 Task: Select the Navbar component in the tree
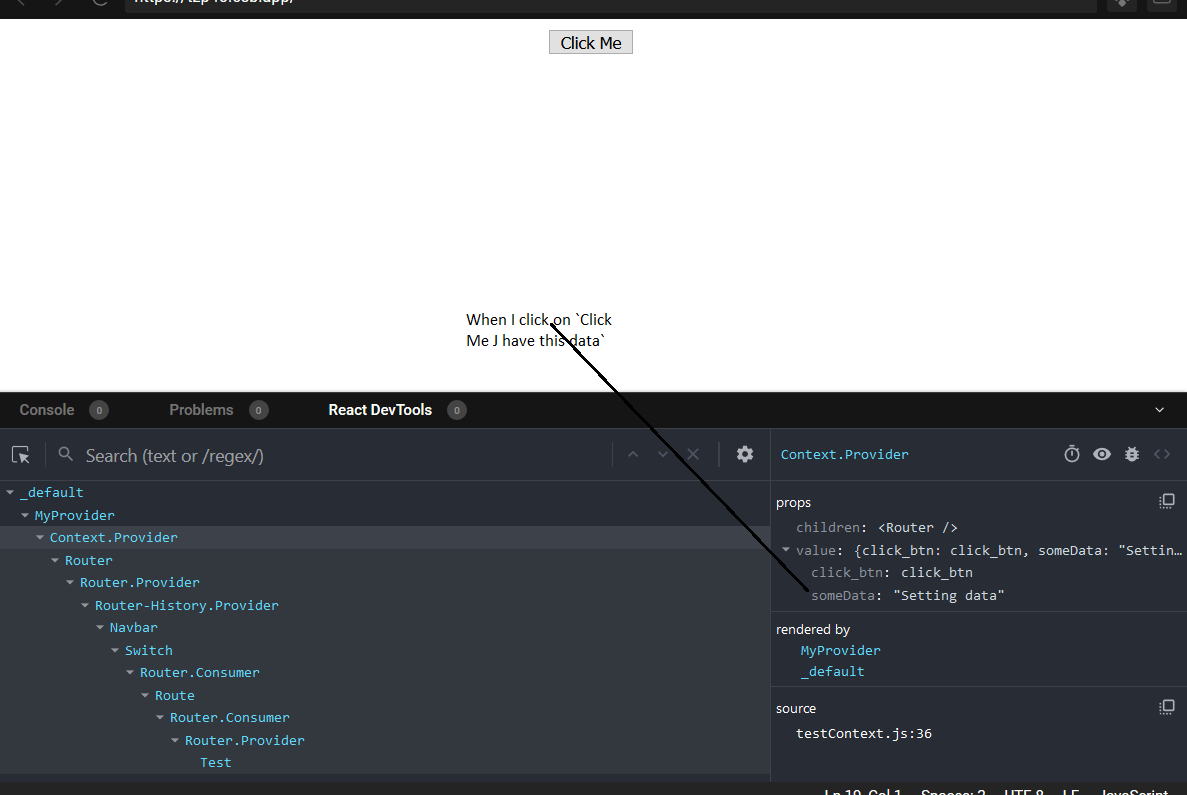tap(131, 627)
